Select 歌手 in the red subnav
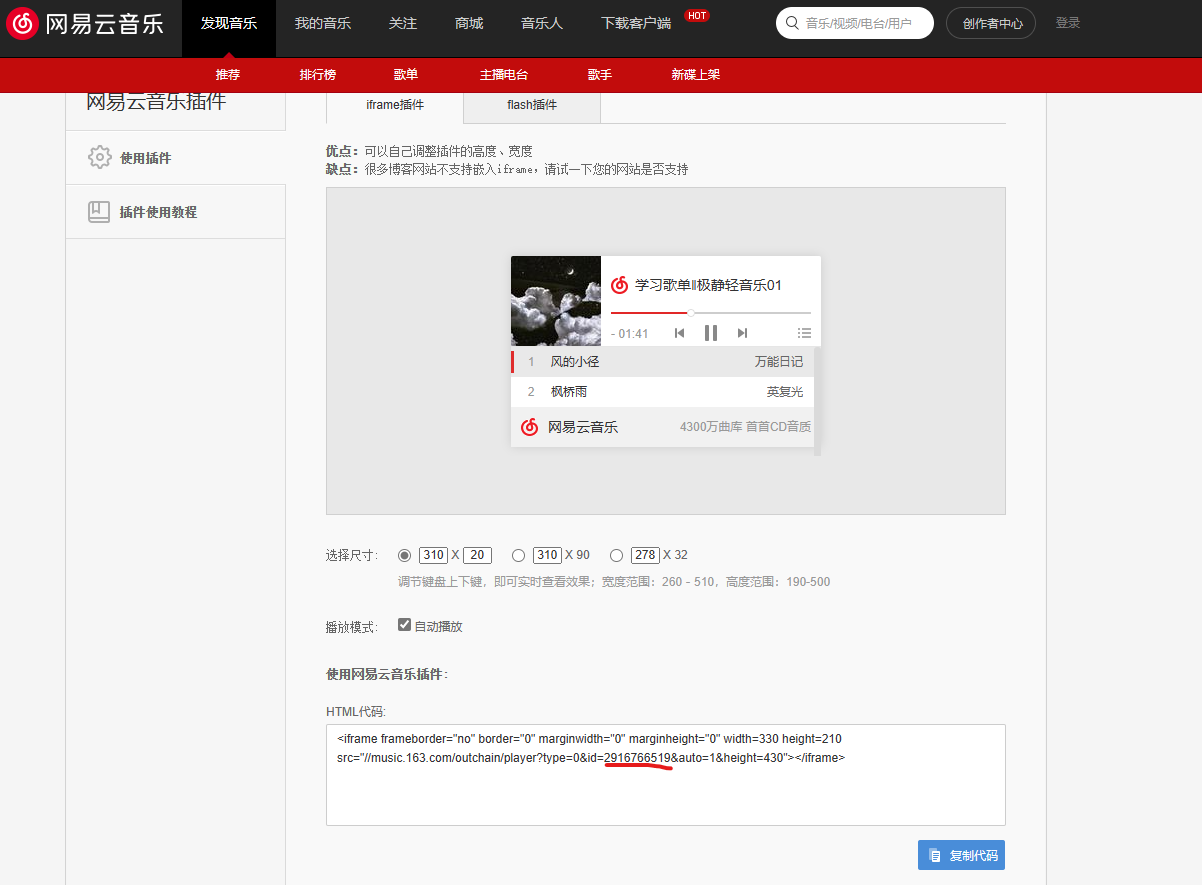The image size is (1202, 885). pyautogui.click(x=600, y=75)
